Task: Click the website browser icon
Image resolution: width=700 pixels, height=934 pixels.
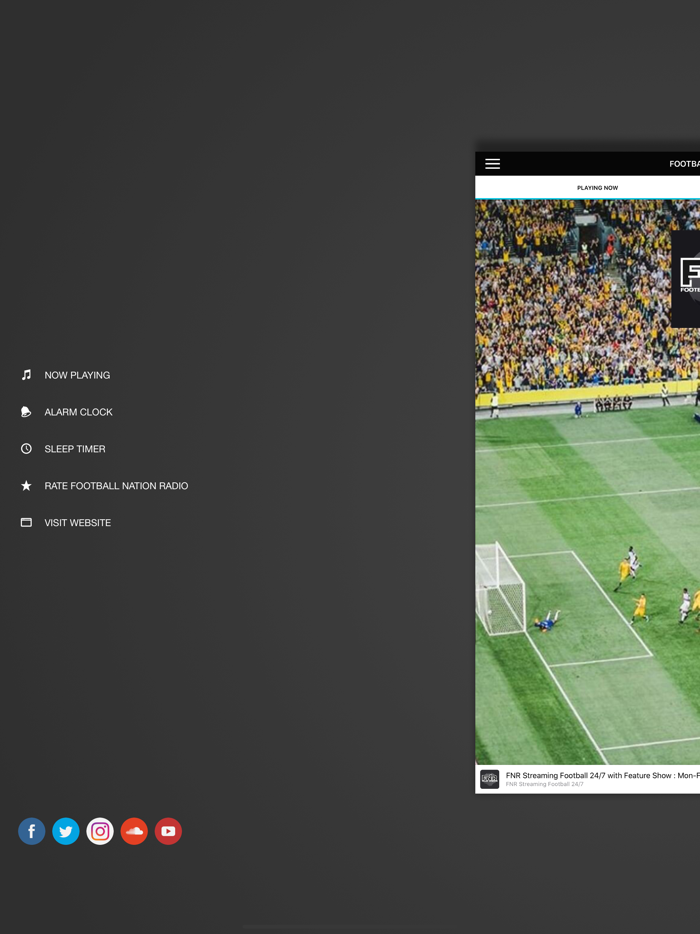Action: (26, 522)
